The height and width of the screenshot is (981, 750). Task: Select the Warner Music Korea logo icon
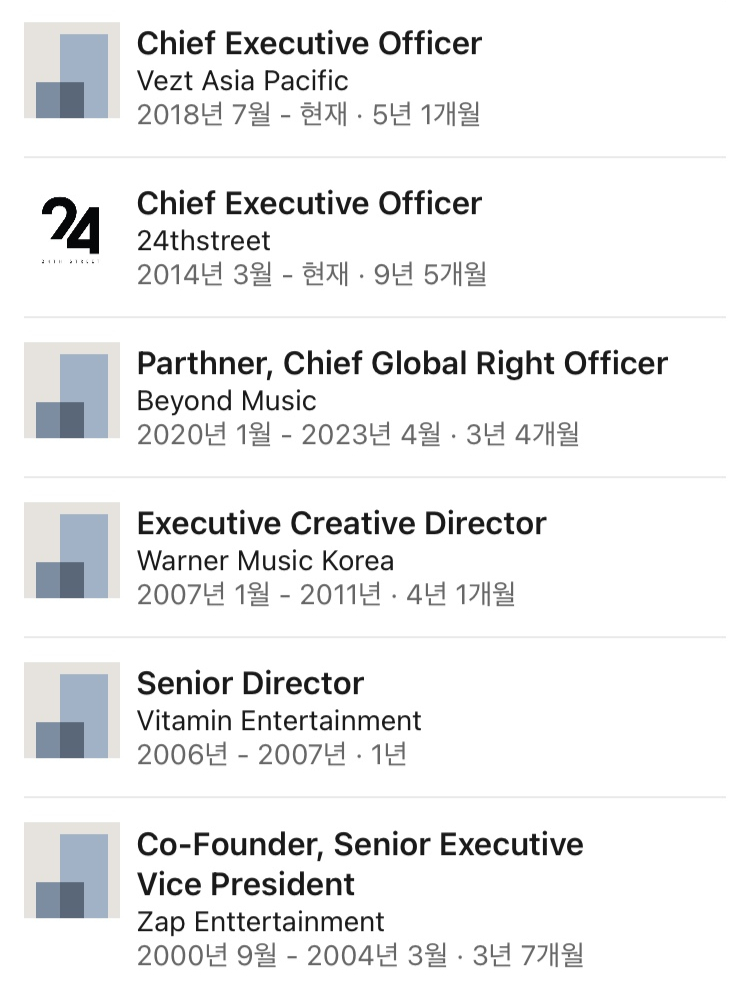(x=72, y=550)
